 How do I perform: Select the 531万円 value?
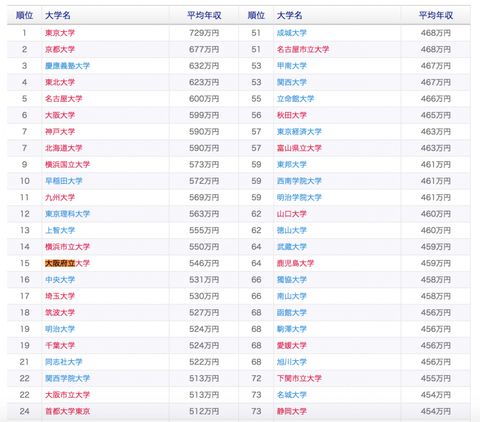pyautogui.click(x=204, y=280)
